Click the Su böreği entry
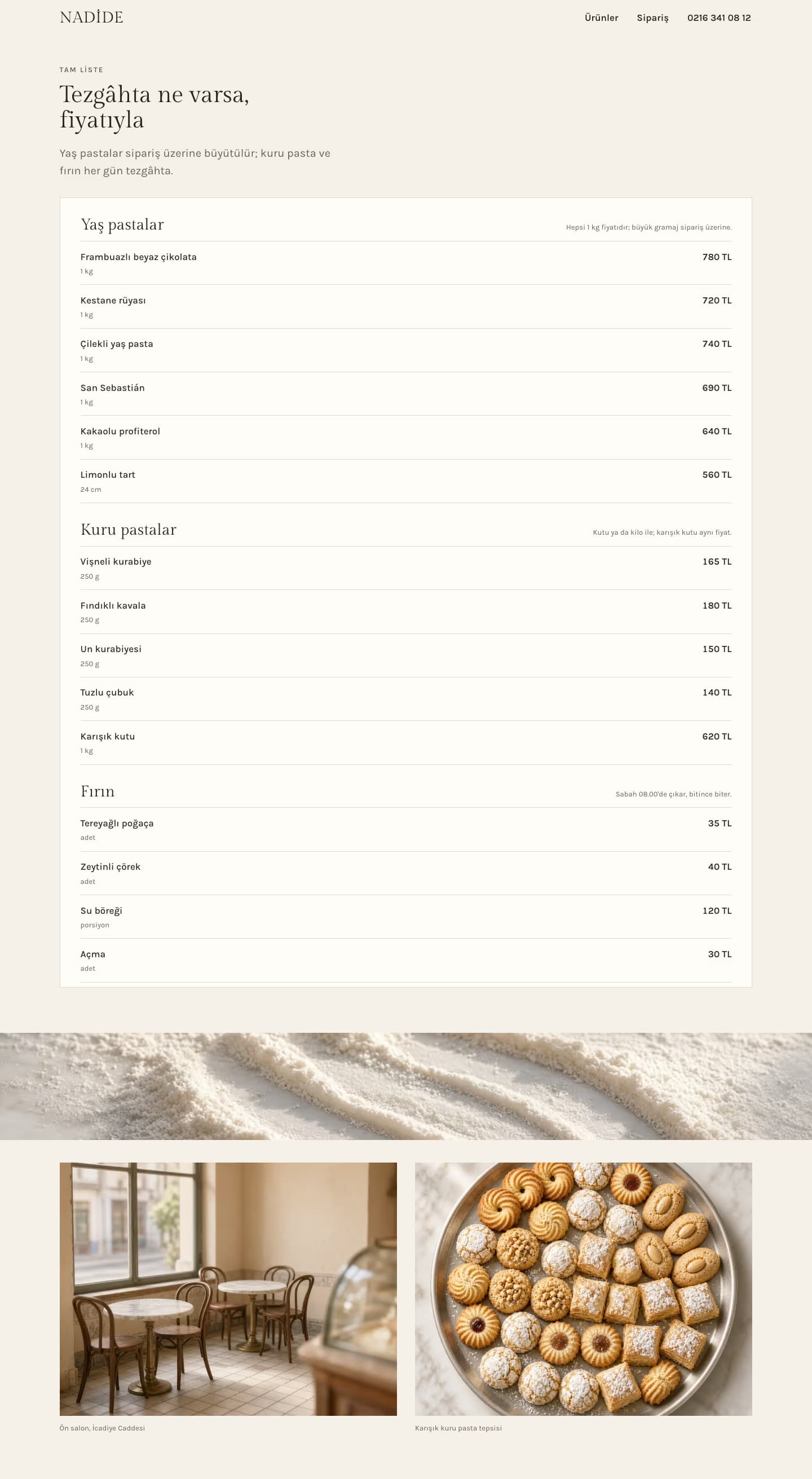The height and width of the screenshot is (1479, 812). point(405,917)
